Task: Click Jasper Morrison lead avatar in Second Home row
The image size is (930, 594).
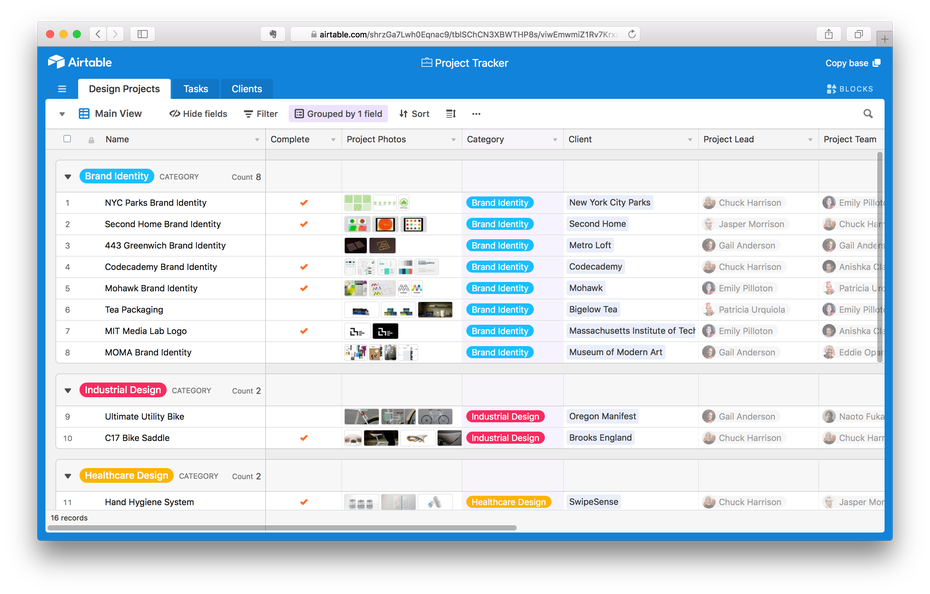Action: 709,224
